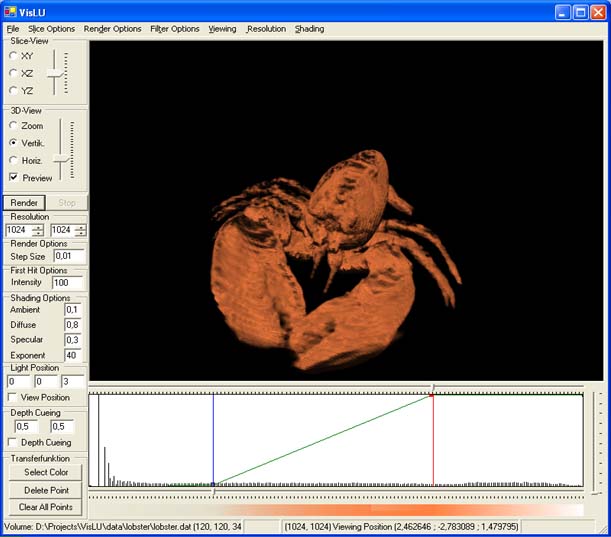Open the Shading menu
Screen dimensions: 611x537
click(309, 29)
